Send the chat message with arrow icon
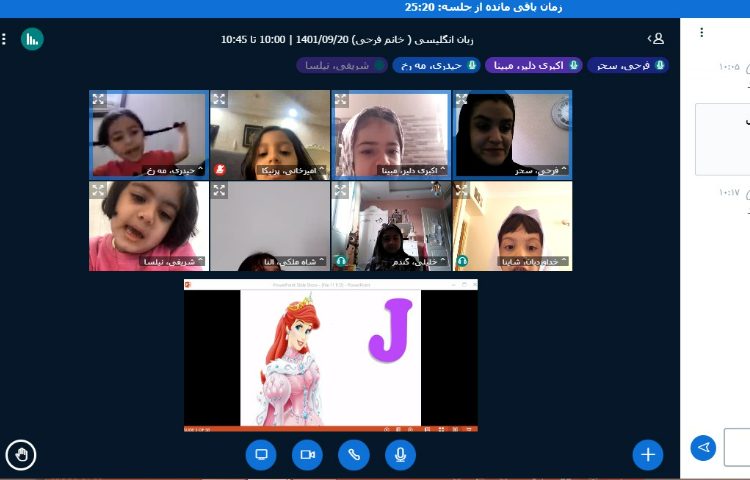The image size is (750, 480). coord(703,447)
